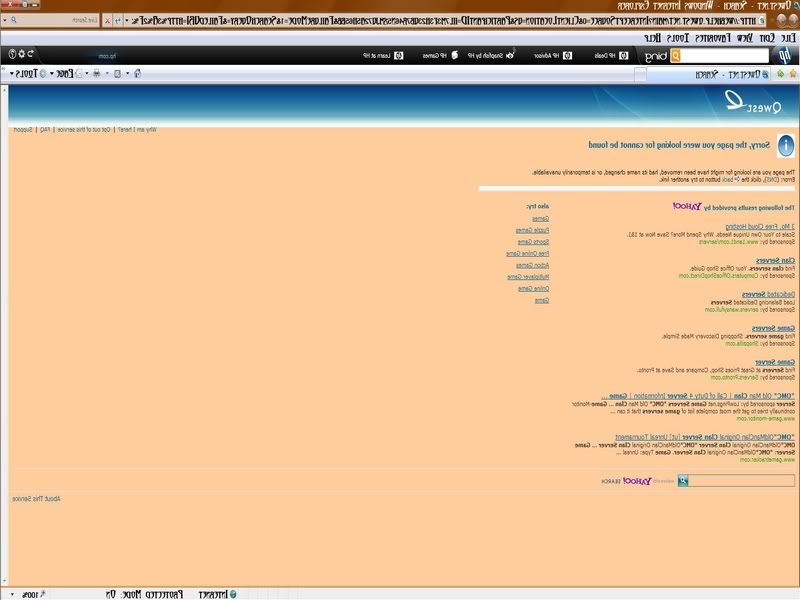Click the page scrollbar up arrow
Screen dimensions: 800x600
click(4, 89)
